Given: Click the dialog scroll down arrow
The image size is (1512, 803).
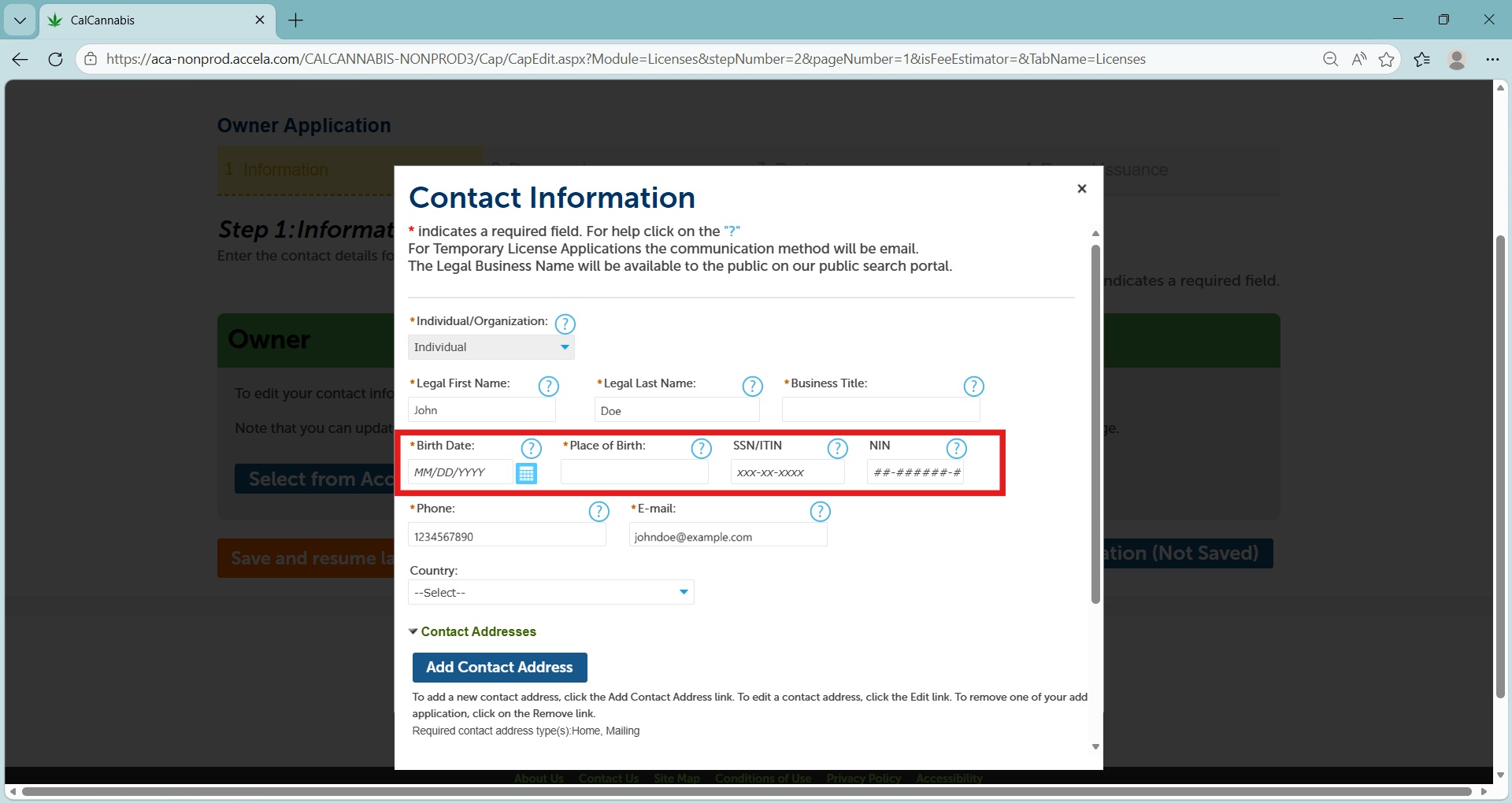Looking at the screenshot, I should click(x=1095, y=747).
